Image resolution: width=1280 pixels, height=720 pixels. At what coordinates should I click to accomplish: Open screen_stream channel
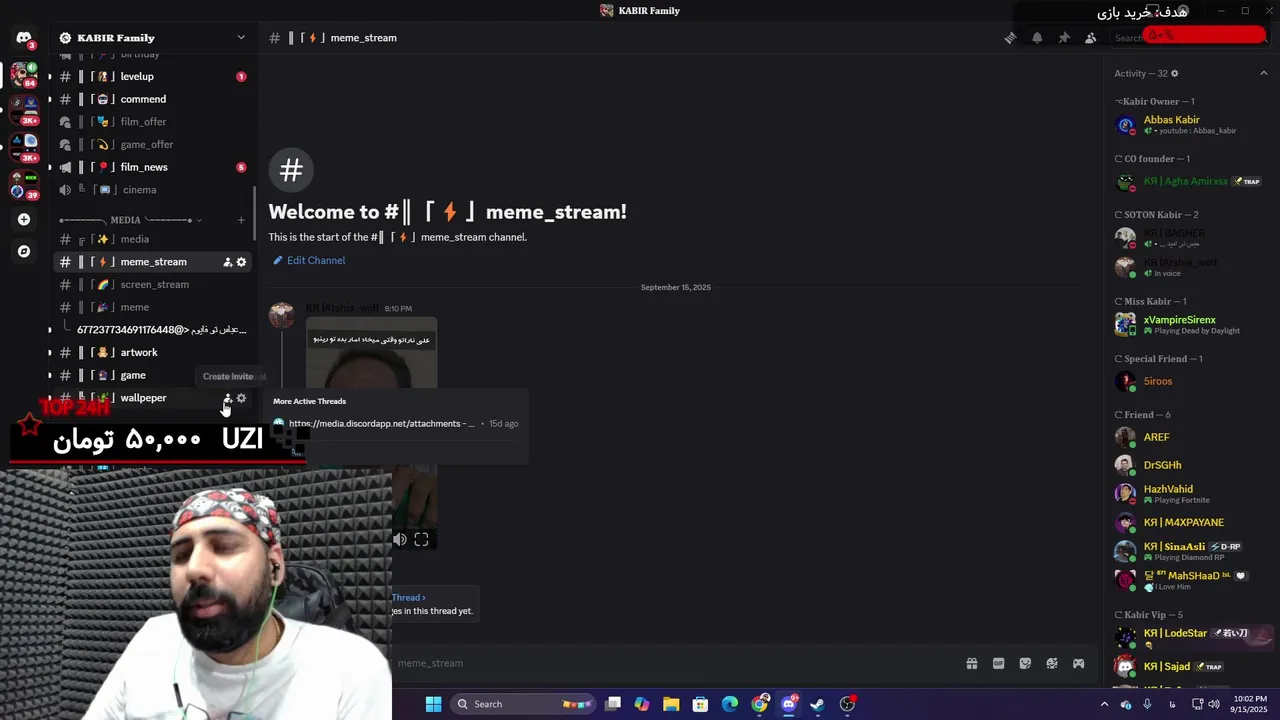152,284
